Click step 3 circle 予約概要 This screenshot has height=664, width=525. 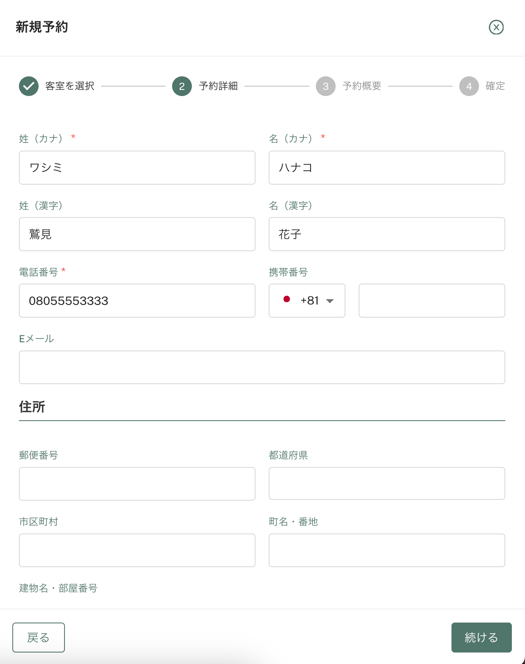[325, 86]
